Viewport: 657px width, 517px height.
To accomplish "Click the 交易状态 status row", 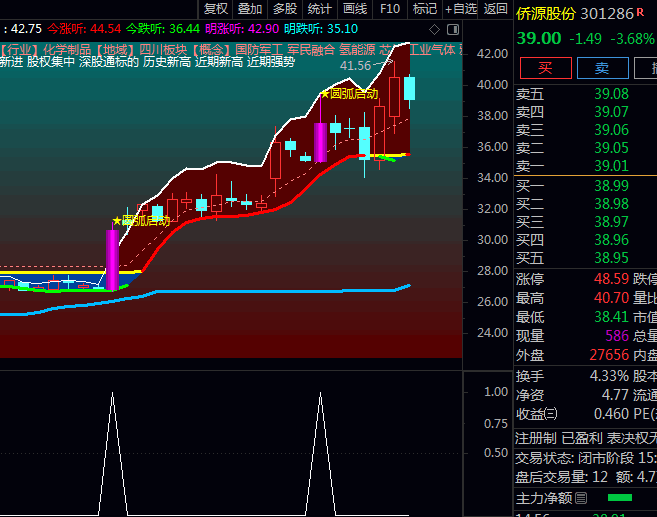I will [x=585, y=458].
